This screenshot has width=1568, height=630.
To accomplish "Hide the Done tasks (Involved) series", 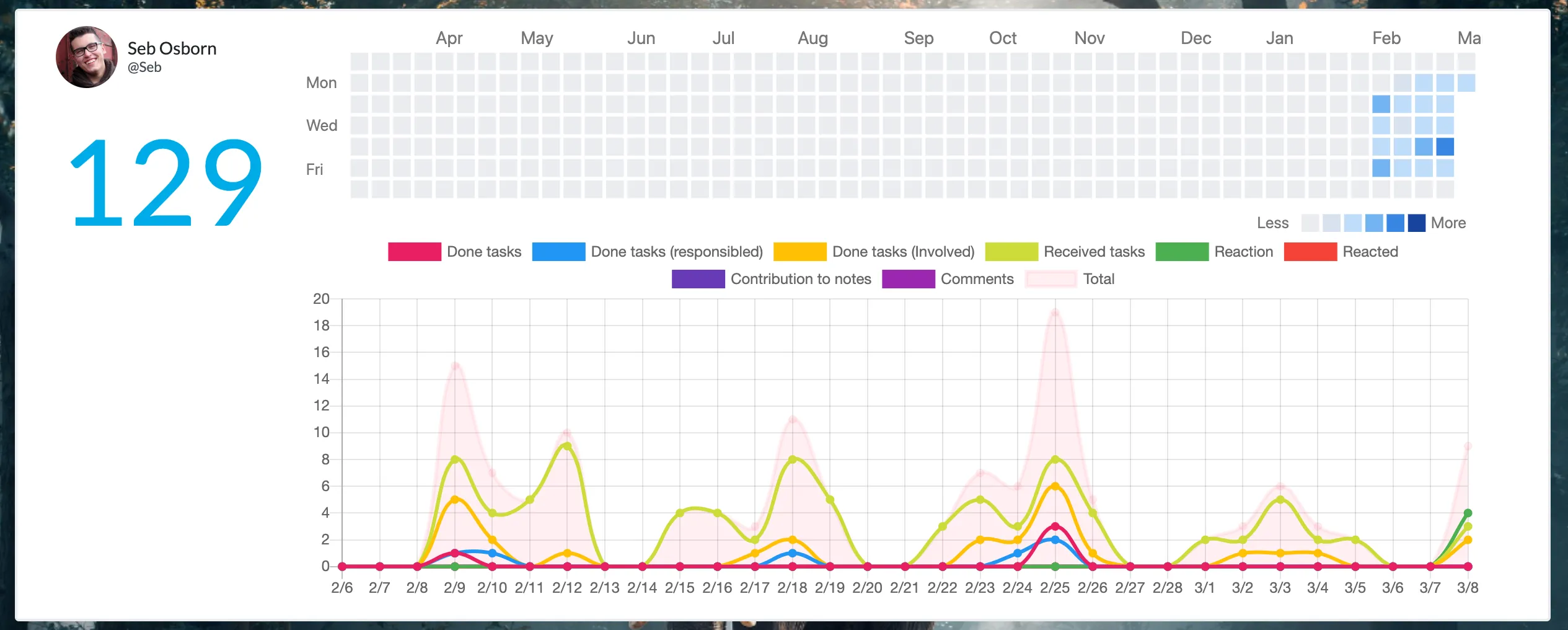I will coord(874,252).
